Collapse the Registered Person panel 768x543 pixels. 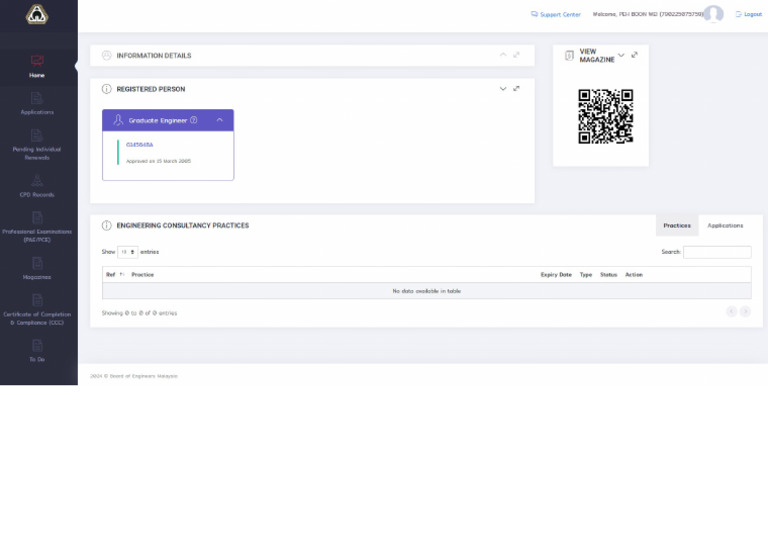pos(503,89)
